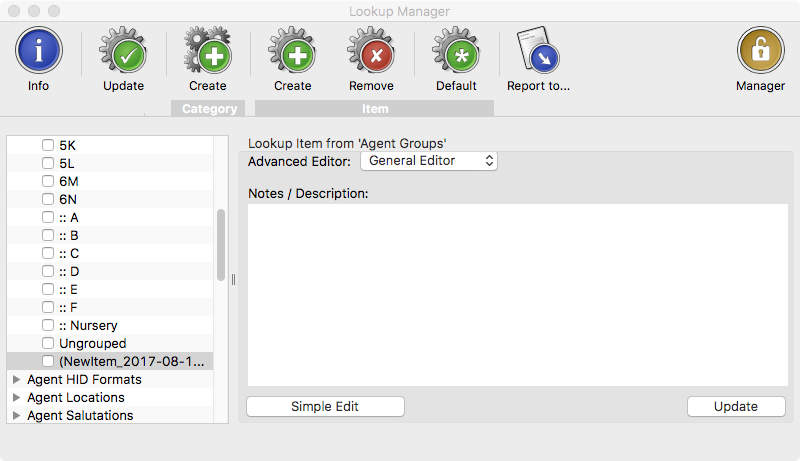
Task: Click the split pane divider handle
Action: pyautogui.click(x=233, y=279)
